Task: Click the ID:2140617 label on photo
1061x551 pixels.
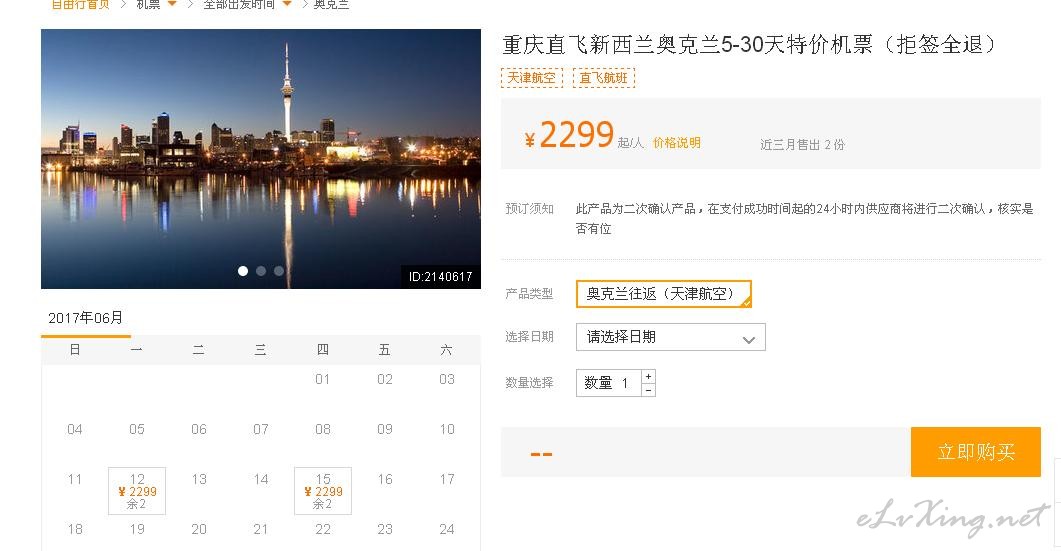Action: [x=441, y=276]
